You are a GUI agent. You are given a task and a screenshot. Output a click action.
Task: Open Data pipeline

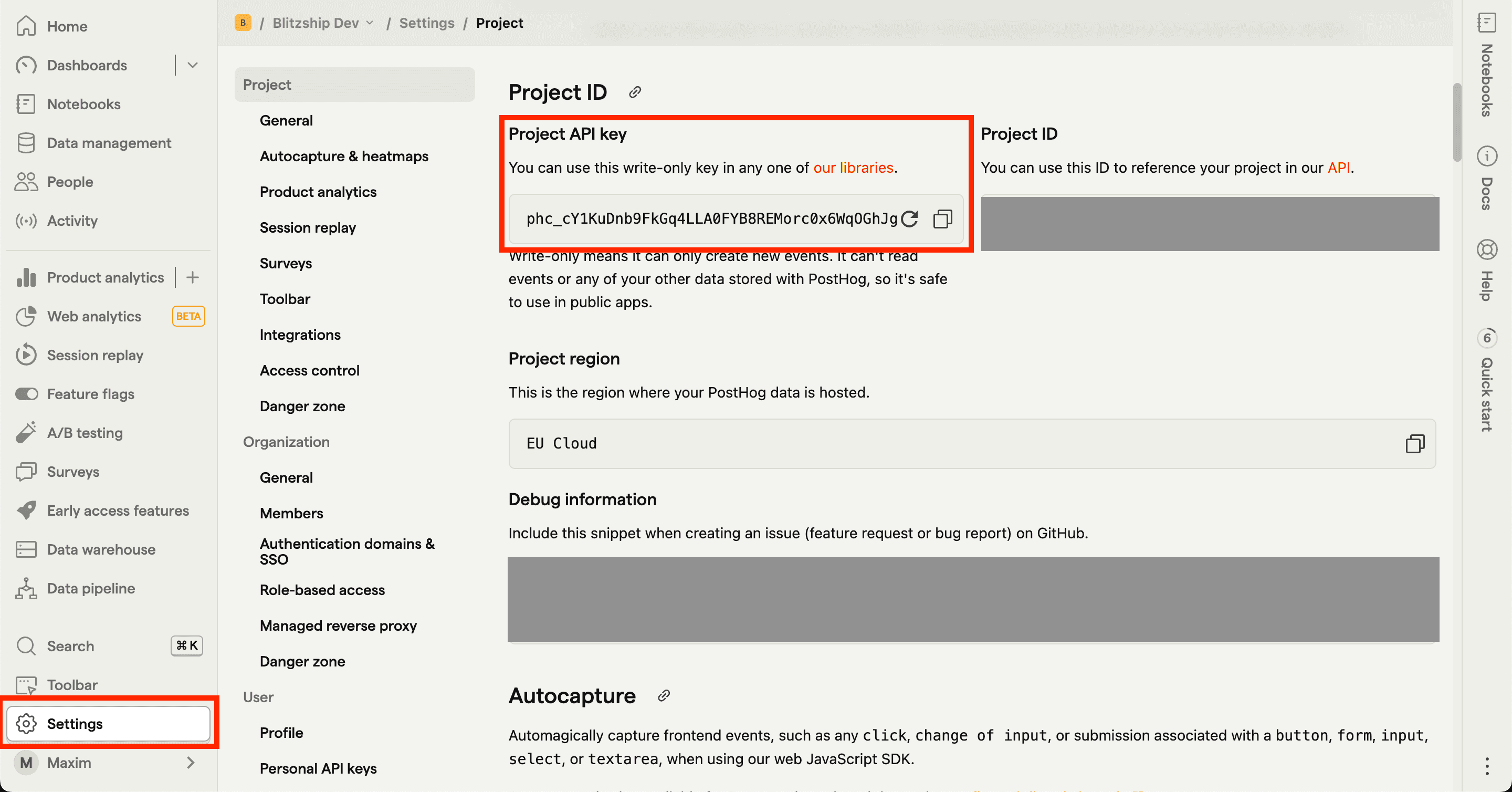coord(90,588)
